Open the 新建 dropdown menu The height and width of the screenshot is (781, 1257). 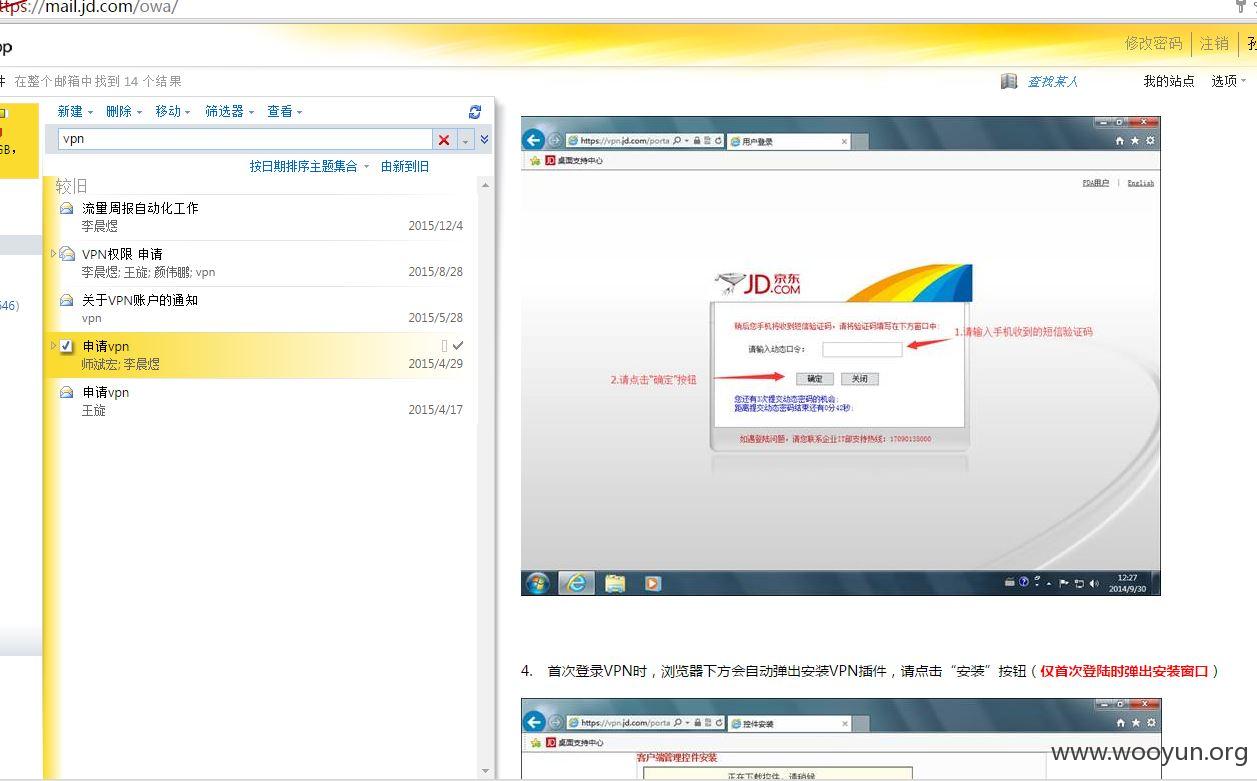pos(75,112)
